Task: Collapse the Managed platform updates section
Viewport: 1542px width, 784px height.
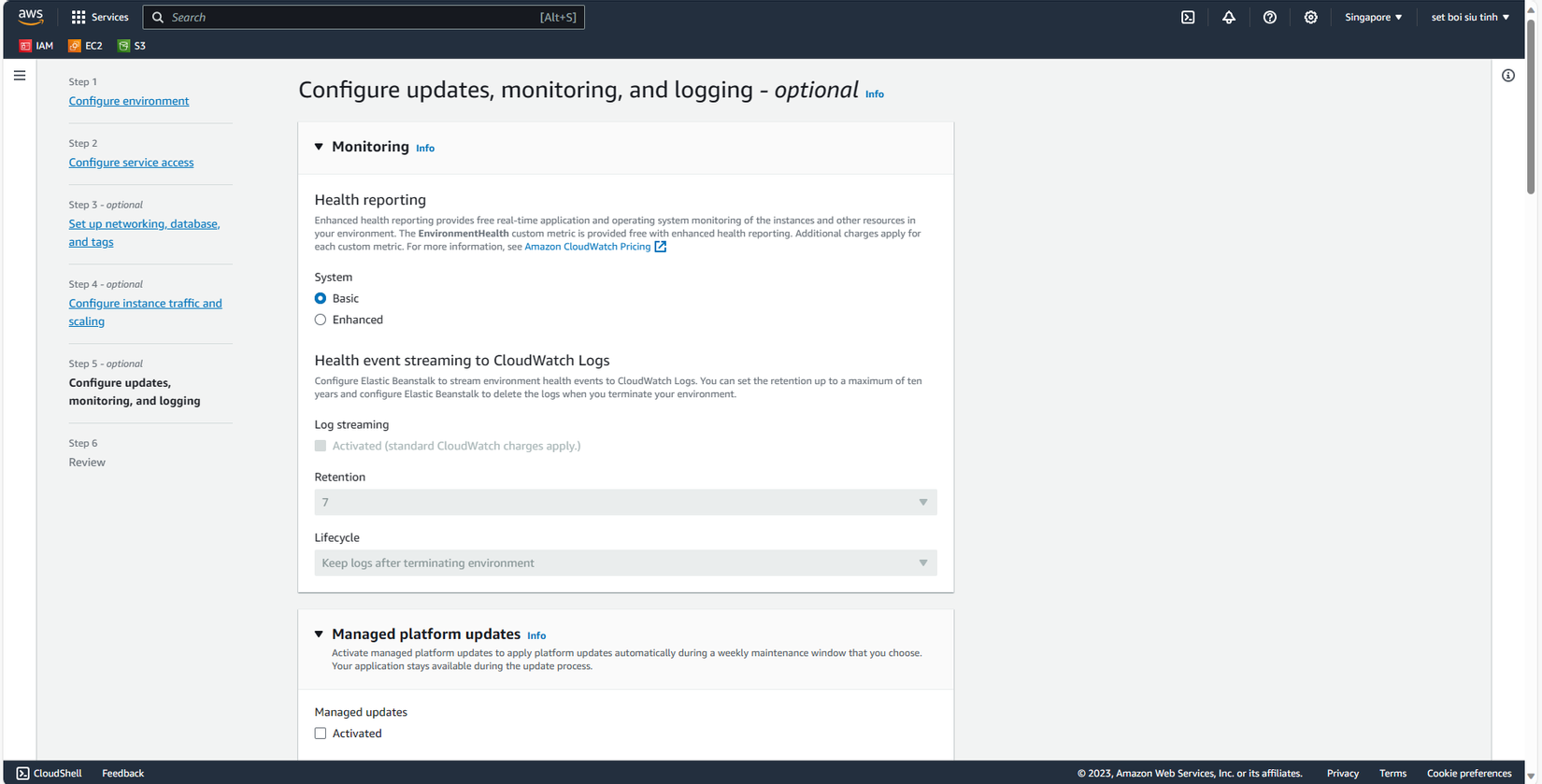Action: point(319,634)
